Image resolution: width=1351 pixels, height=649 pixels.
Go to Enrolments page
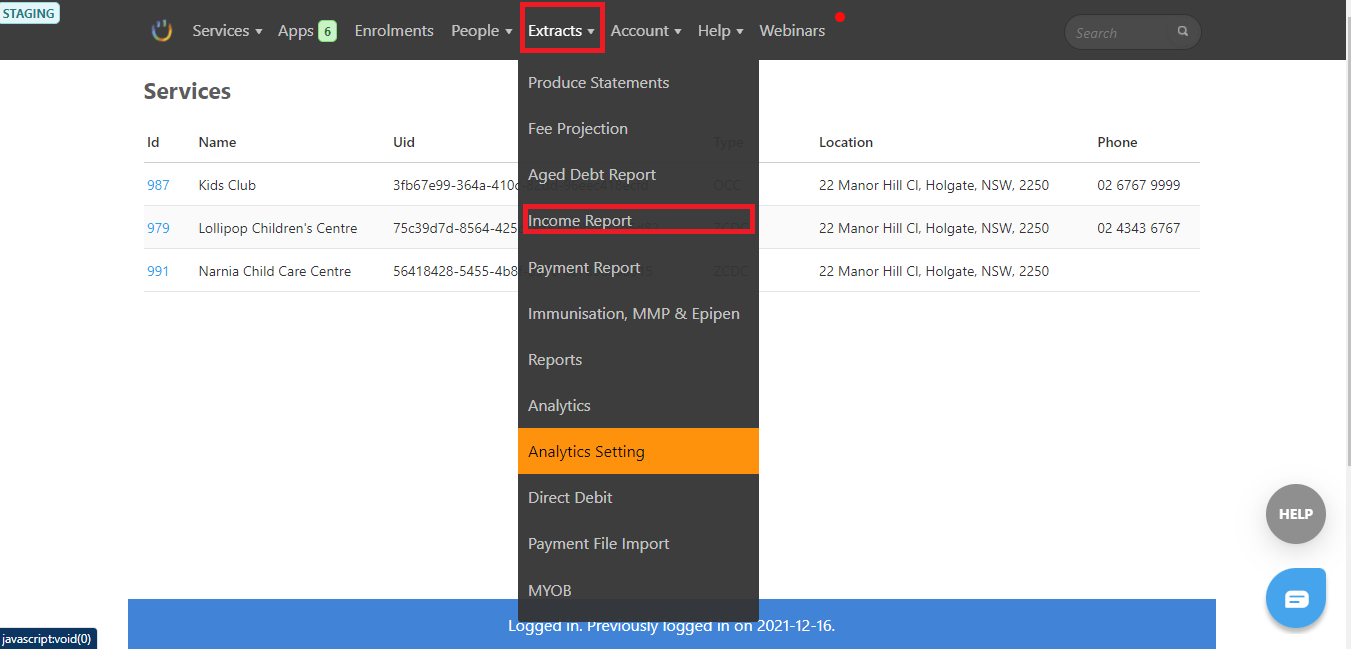[394, 31]
